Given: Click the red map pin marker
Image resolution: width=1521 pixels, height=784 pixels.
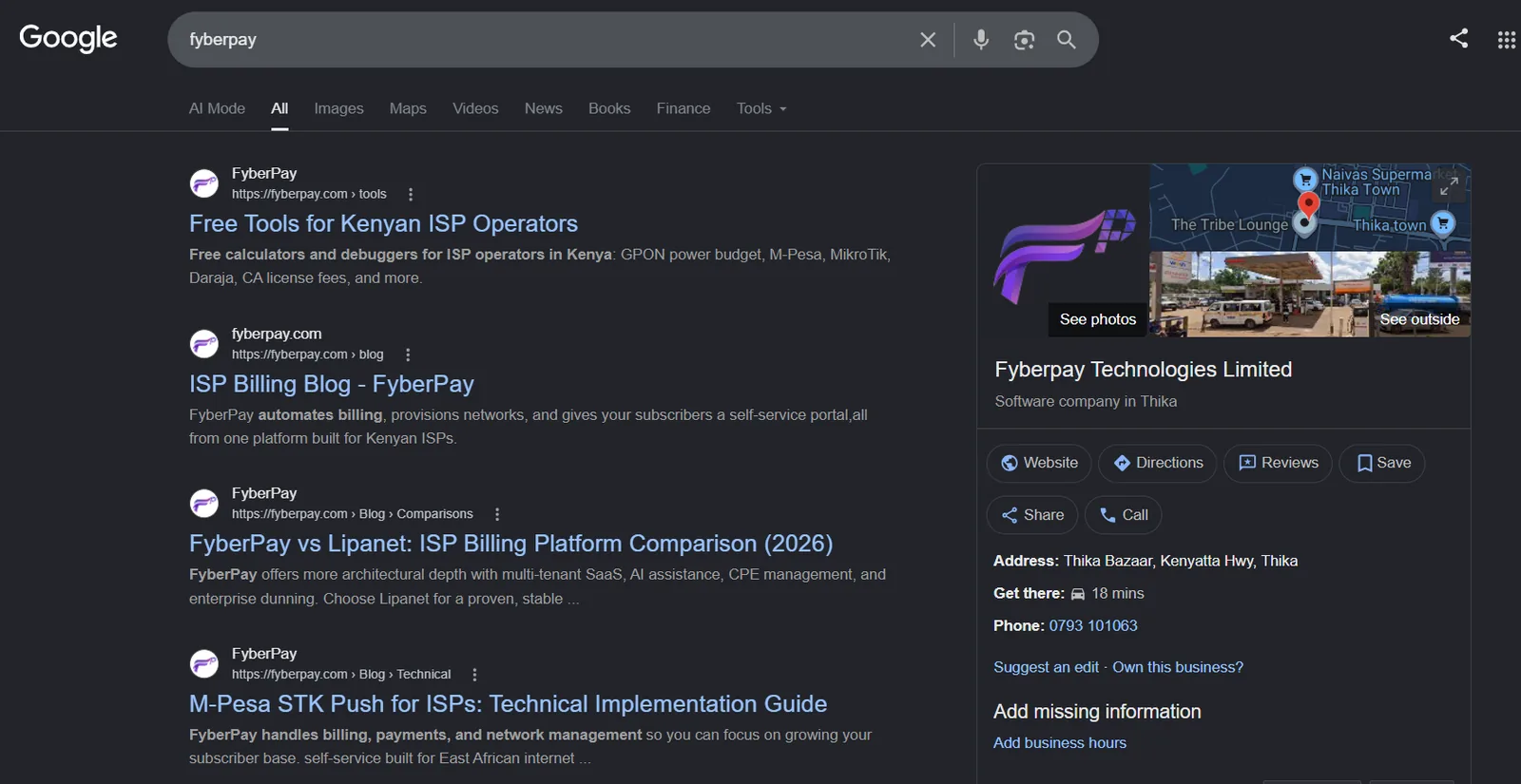Looking at the screenshot, I should pos(1309,205).
